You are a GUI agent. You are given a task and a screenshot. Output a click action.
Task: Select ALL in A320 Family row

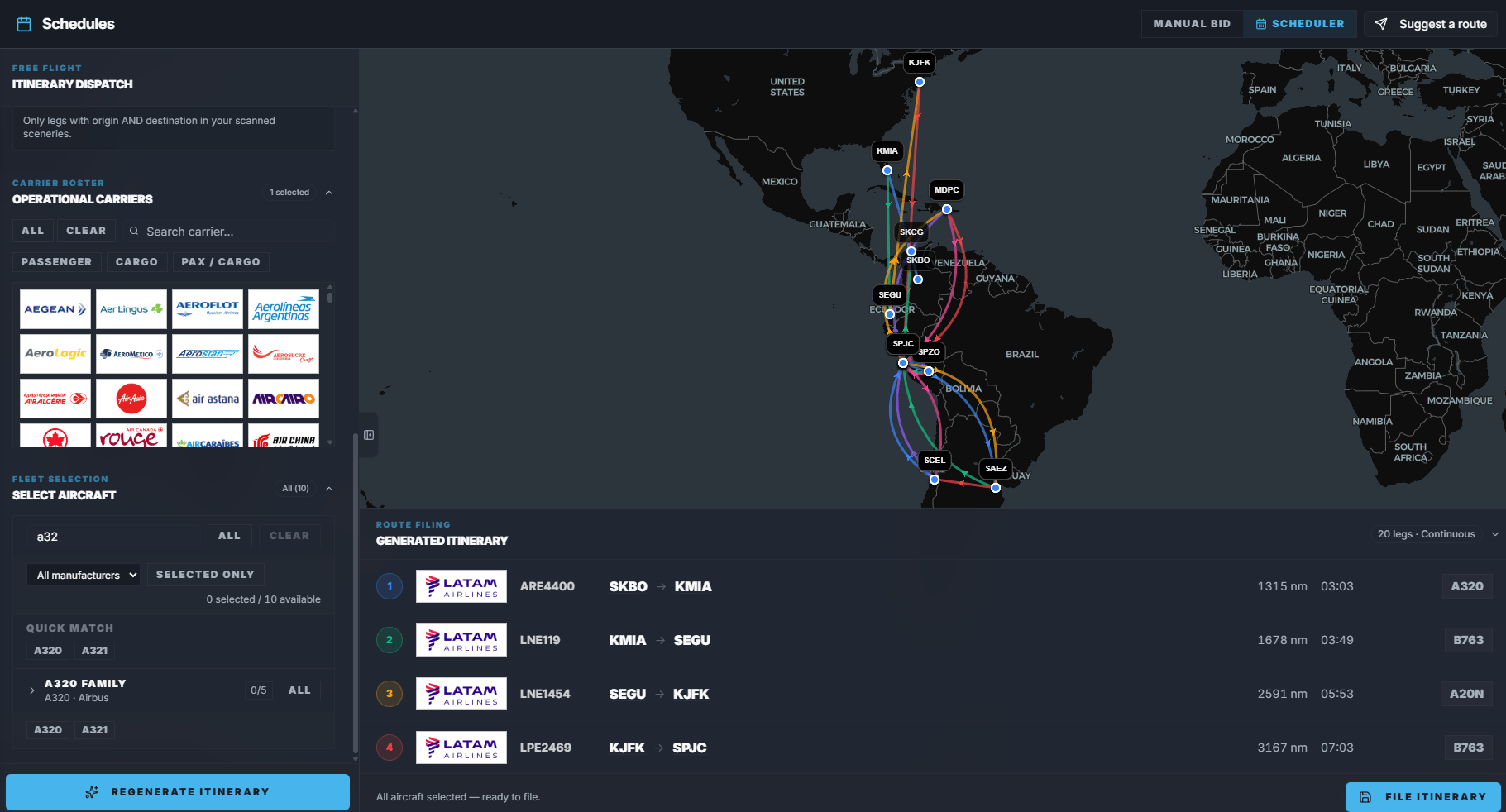[299, 690]
